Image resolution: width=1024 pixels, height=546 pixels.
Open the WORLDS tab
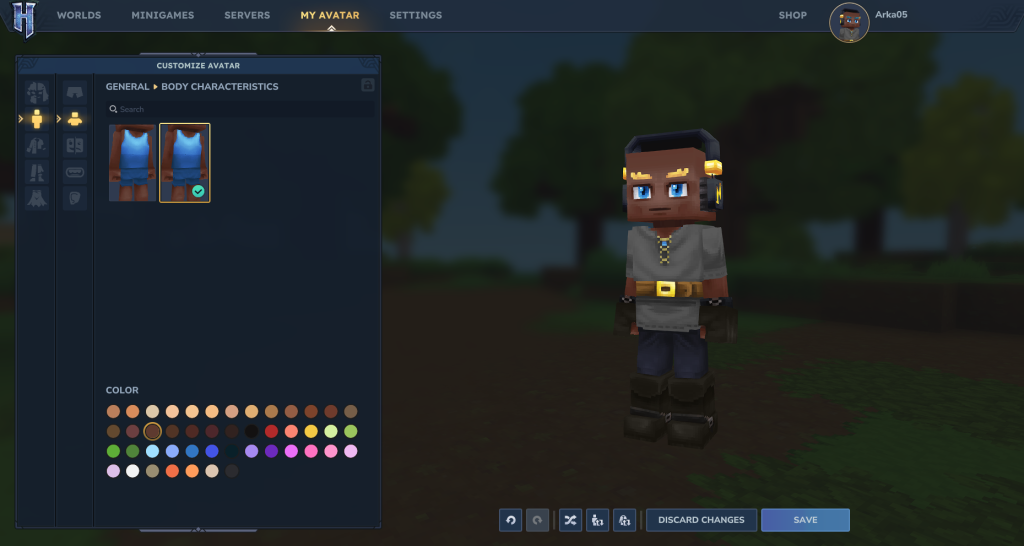[79, 15]
